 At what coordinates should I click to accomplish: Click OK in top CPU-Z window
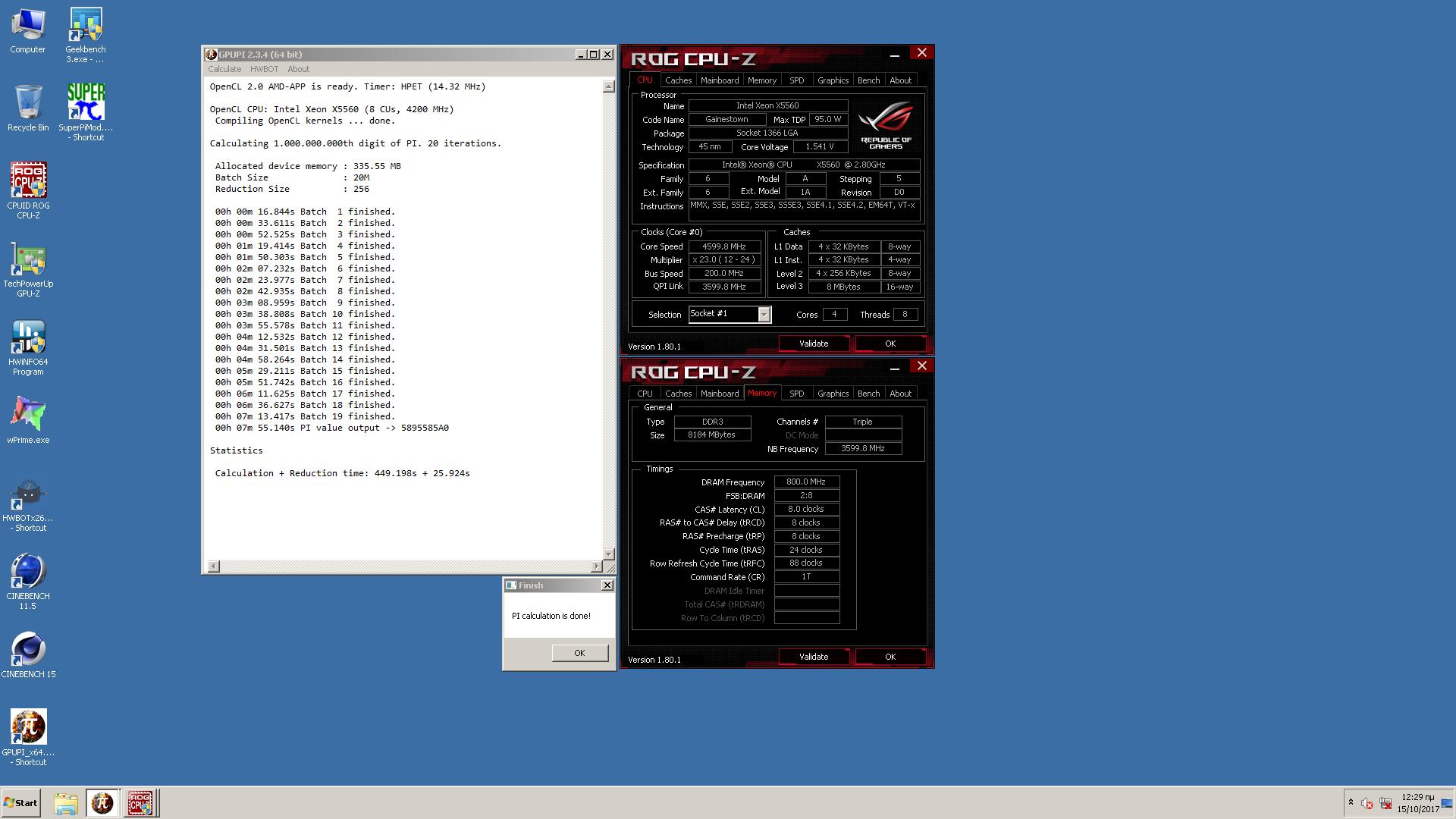pos(890,344)
